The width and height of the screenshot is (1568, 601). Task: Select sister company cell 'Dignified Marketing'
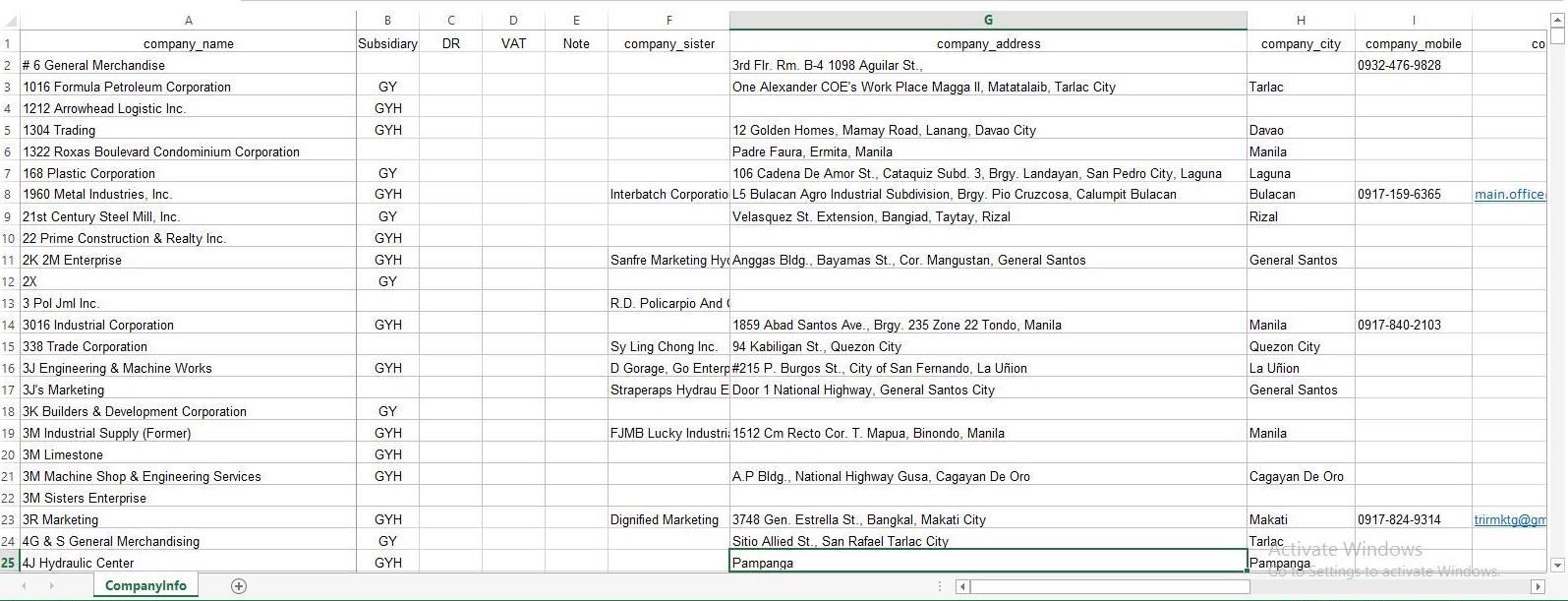point(668,519)
